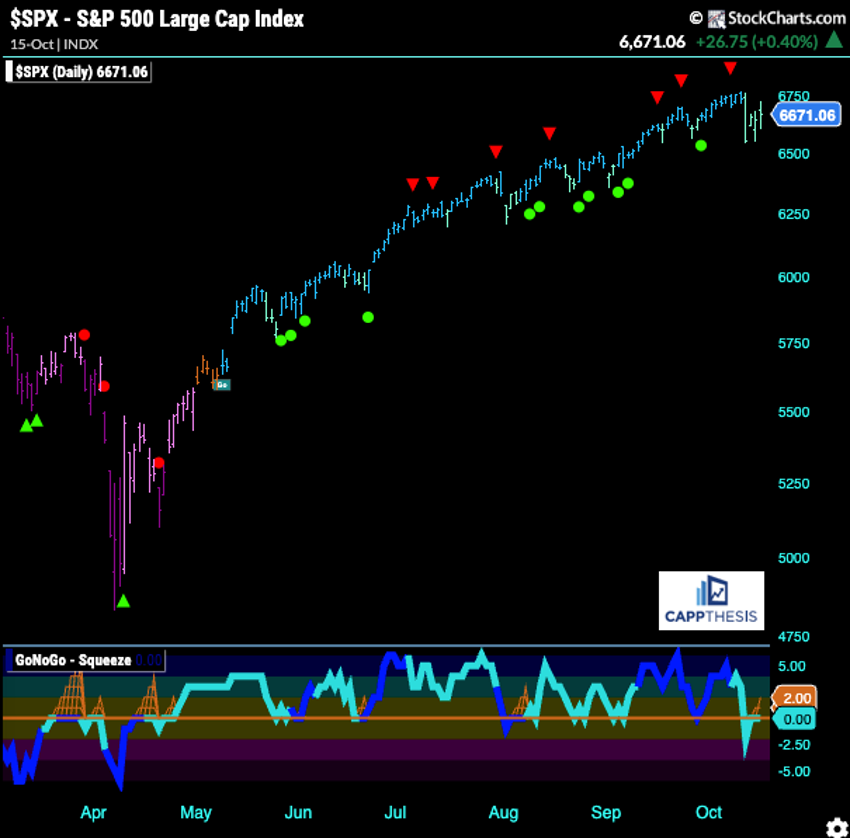The image size is (850, 838).
Task: Click the $SPX (Daily) legend label
Action: [x=78, y=72]
